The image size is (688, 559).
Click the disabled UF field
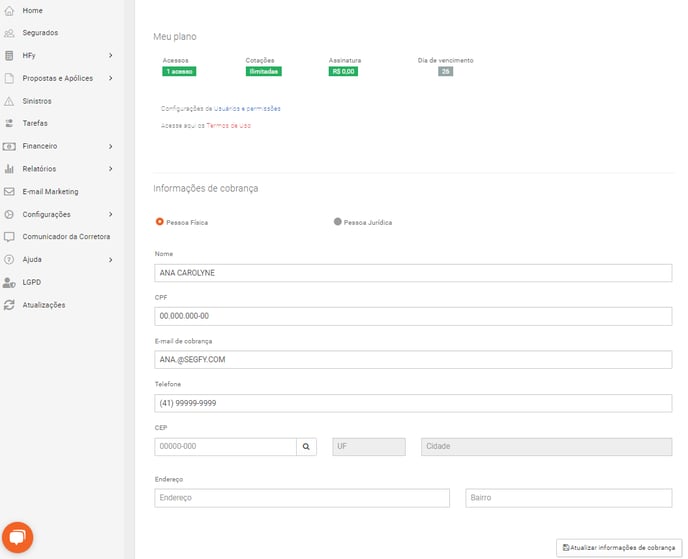click(x=369, y=447)
